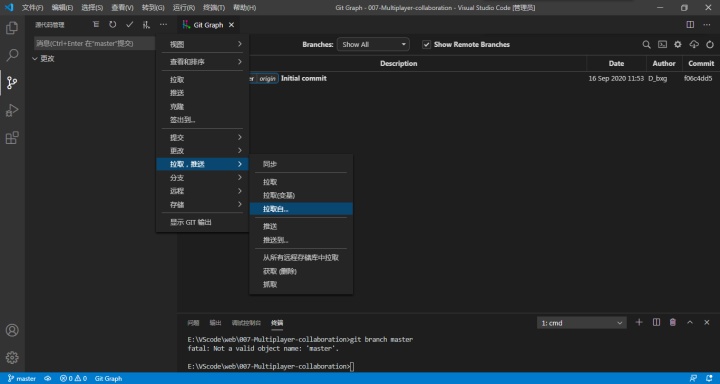This screenshot has height=384, width=720.
Task: Open the Manage gear in activity bar
Action: [12, 357]
